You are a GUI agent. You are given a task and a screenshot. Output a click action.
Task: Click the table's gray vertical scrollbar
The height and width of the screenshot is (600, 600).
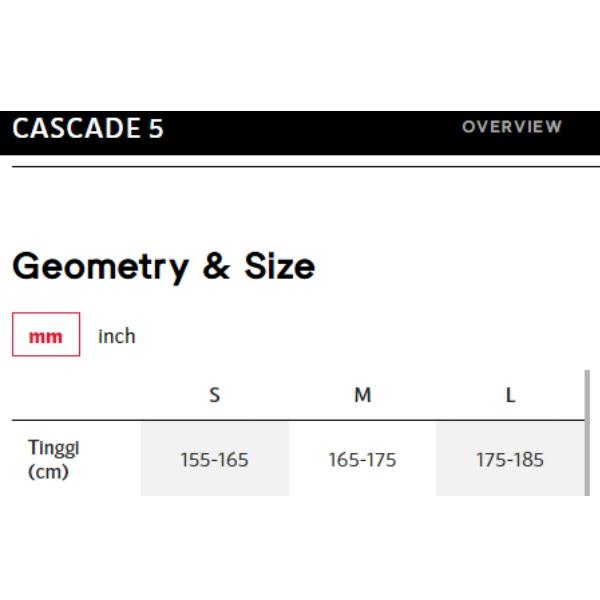[587, 432]
